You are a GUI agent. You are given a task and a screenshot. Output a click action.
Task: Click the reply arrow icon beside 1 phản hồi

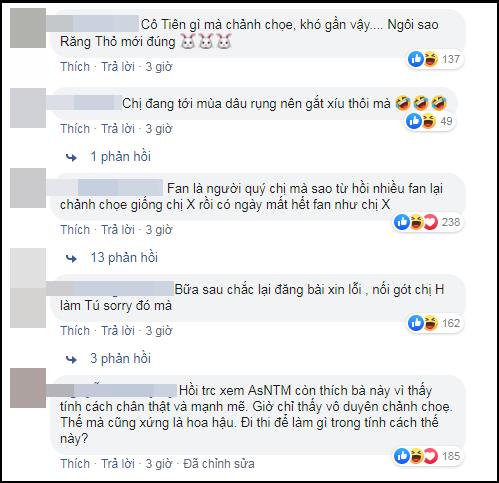(x=71, y=157)
